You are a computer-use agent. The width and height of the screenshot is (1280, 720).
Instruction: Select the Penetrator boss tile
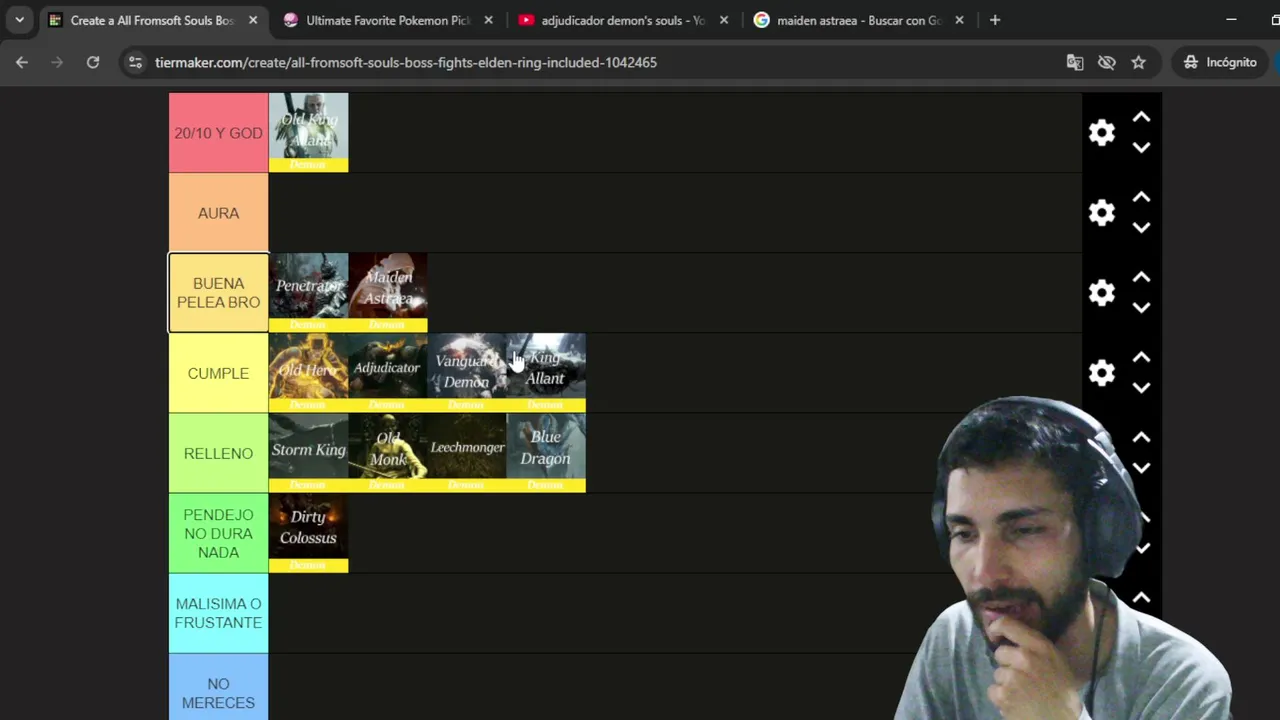tap(308, 292)
